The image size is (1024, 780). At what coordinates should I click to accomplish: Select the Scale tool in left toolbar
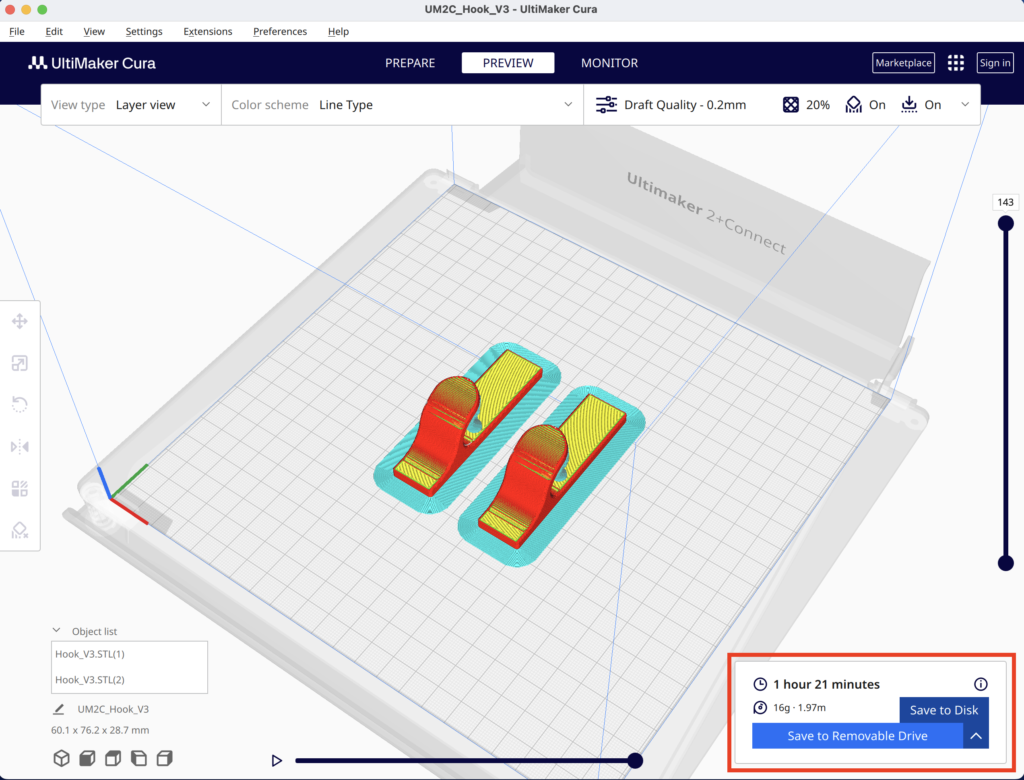click(20, 363)
